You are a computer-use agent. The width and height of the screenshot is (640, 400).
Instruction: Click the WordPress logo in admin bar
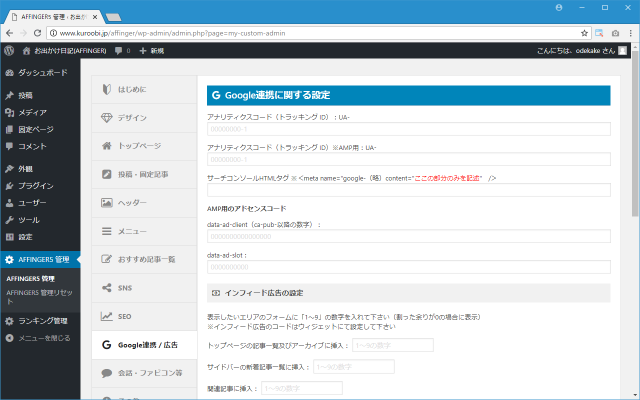(9, 50)
